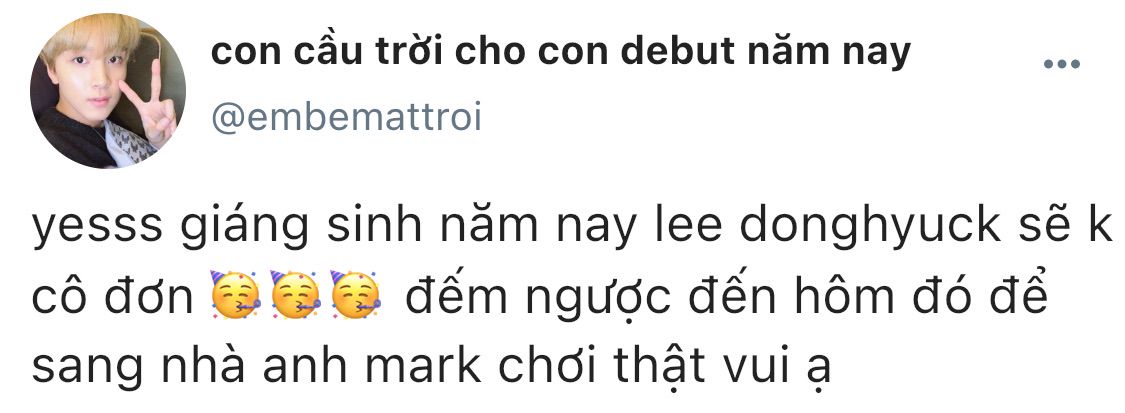Select the last party-face emoji
Viewport: 1125px width, 413px height.
[x=354, y=295]
